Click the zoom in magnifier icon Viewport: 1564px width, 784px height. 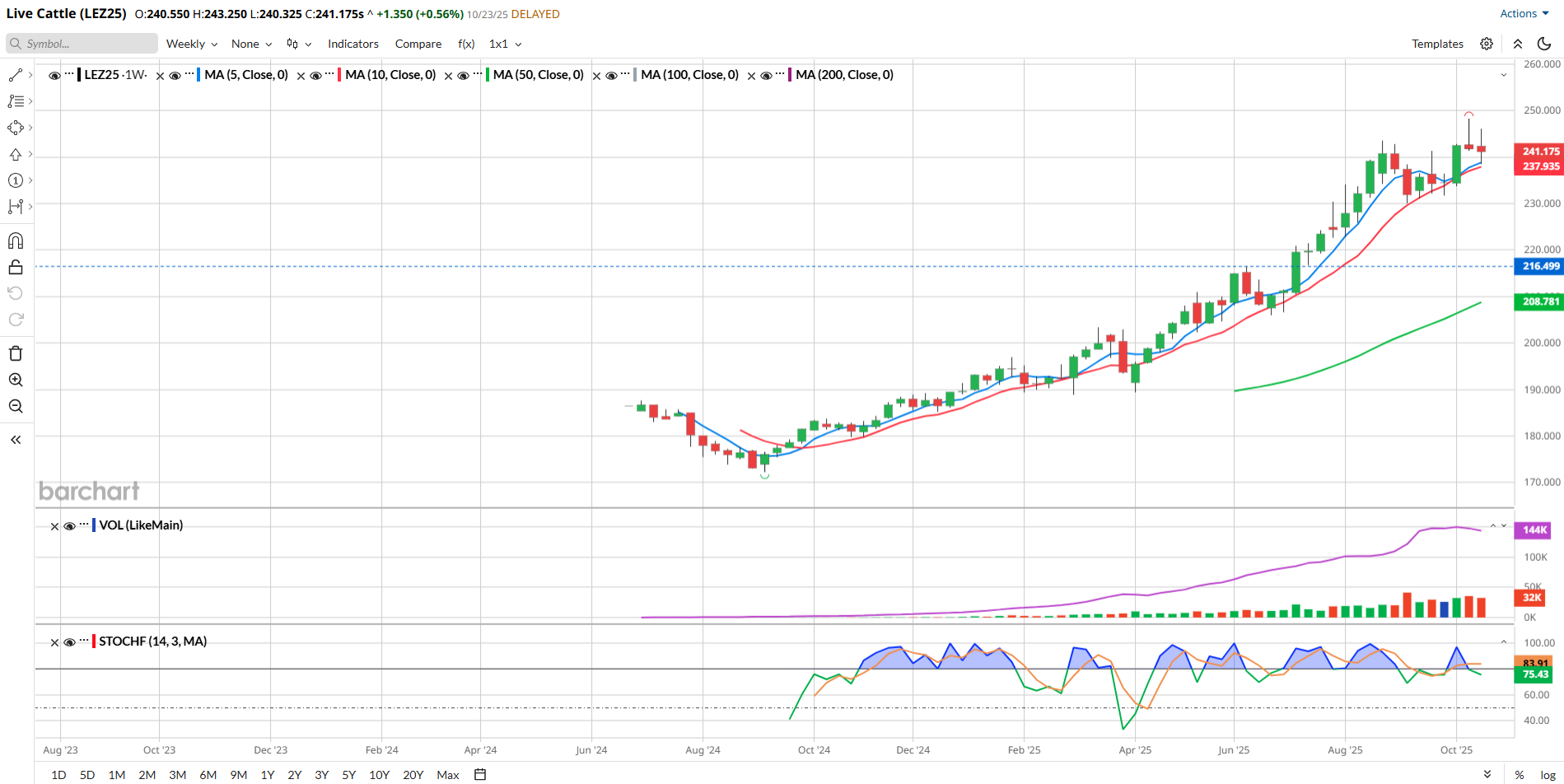[16, 380]
